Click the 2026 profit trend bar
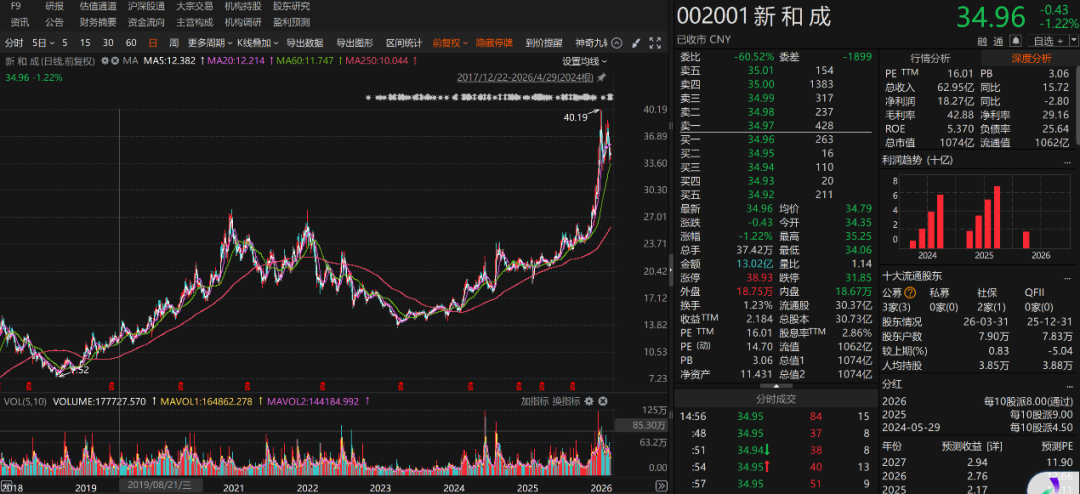 [x=1026, y=240]
